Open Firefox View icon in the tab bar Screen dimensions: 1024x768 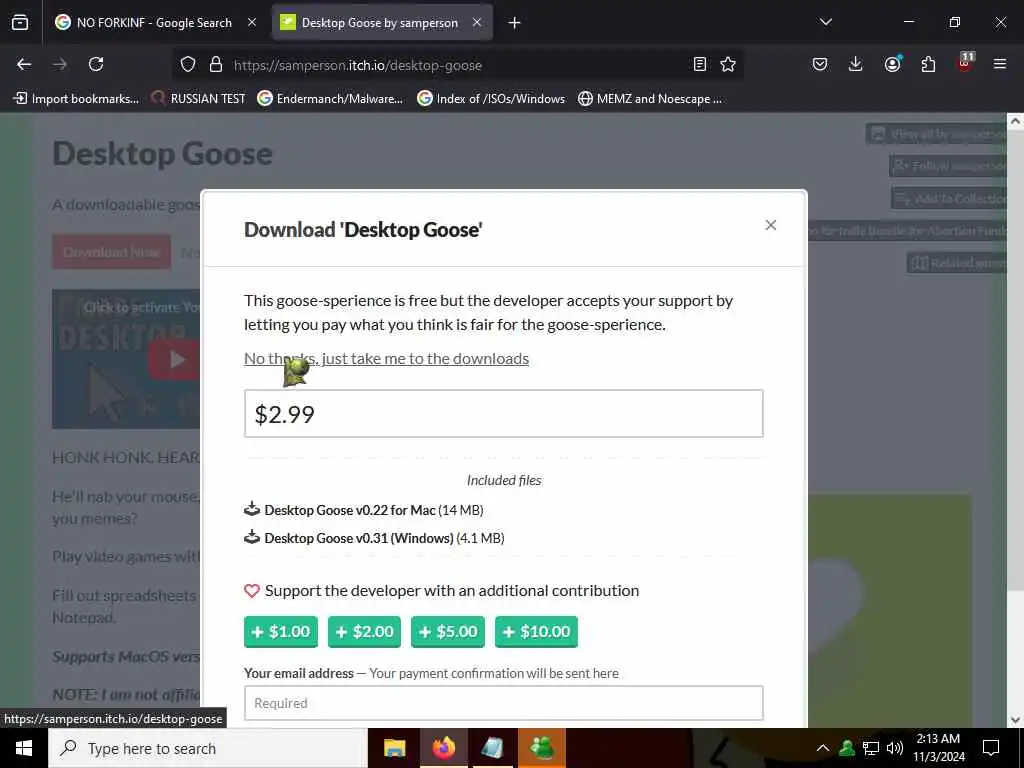pos(20,22)
